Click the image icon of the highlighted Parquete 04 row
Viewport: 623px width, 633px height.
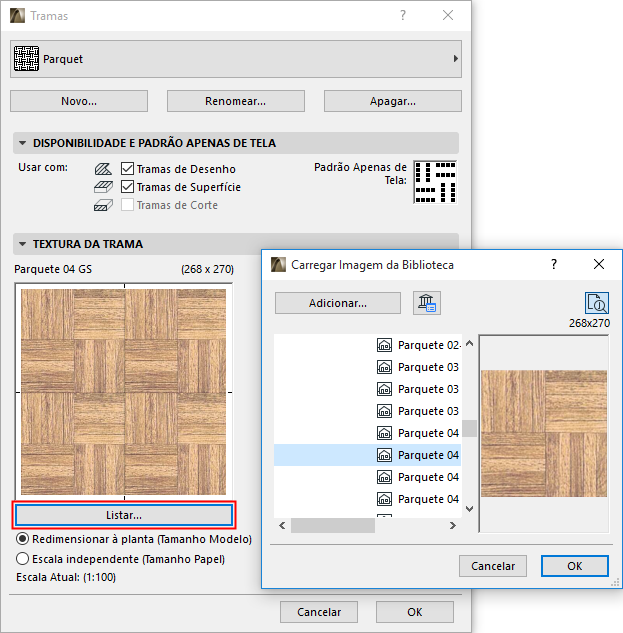pyautogui.click(x=384, y=455)
